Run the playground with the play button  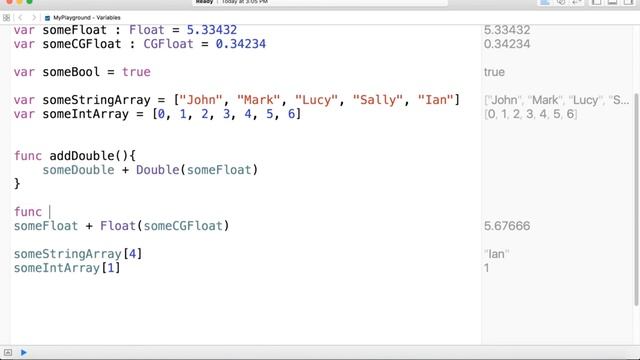(x=24, y=352)
